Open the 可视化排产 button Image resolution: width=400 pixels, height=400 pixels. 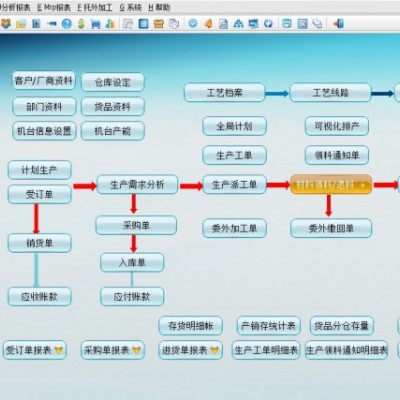tap(337, 126)
